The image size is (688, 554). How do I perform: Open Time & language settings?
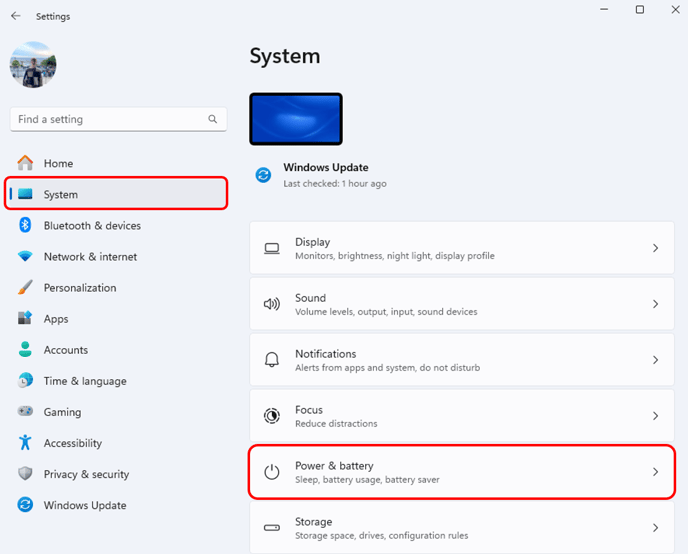click(x=85, y=381)
